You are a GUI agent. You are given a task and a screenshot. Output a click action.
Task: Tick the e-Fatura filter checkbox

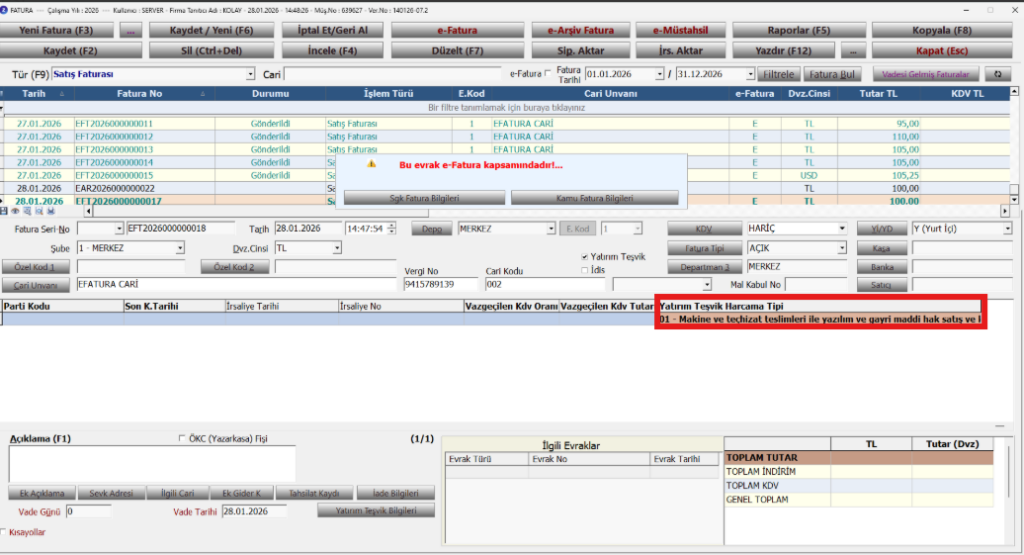tap(548, 74)
